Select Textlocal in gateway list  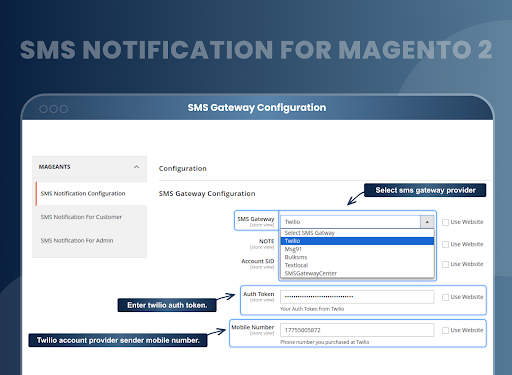tap(357, 265)
